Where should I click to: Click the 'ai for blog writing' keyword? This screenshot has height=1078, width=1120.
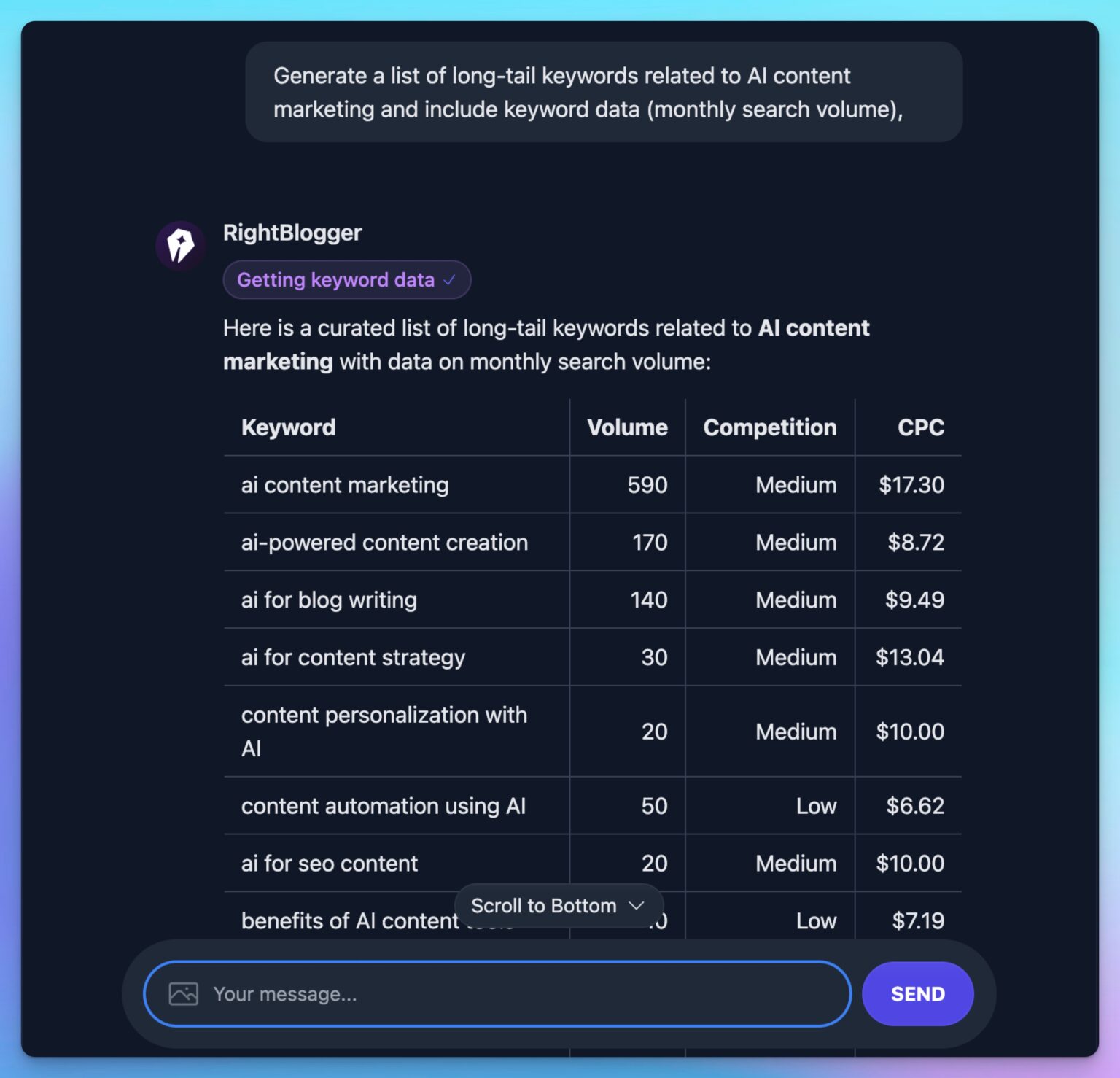(328, 600)
